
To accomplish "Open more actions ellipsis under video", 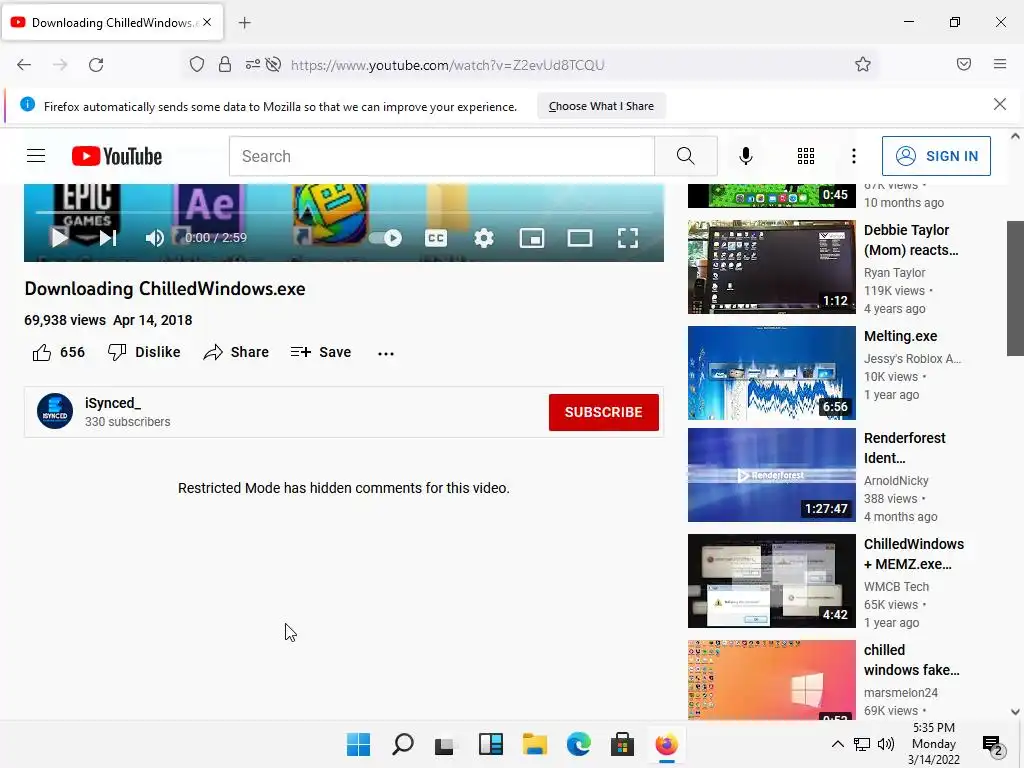I will 386,353.
